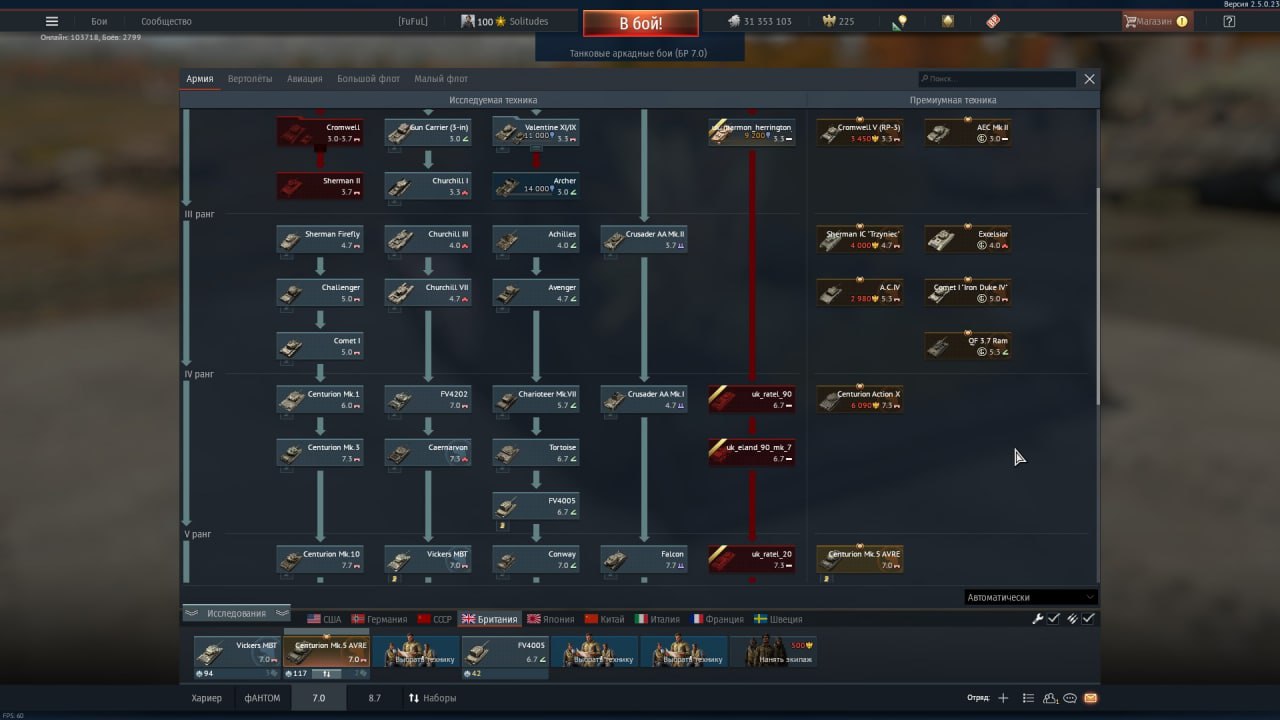Select the Хариер preset
Image resolution: width=1280 pixels, height=720 pixels.
[x=207, y=698]
